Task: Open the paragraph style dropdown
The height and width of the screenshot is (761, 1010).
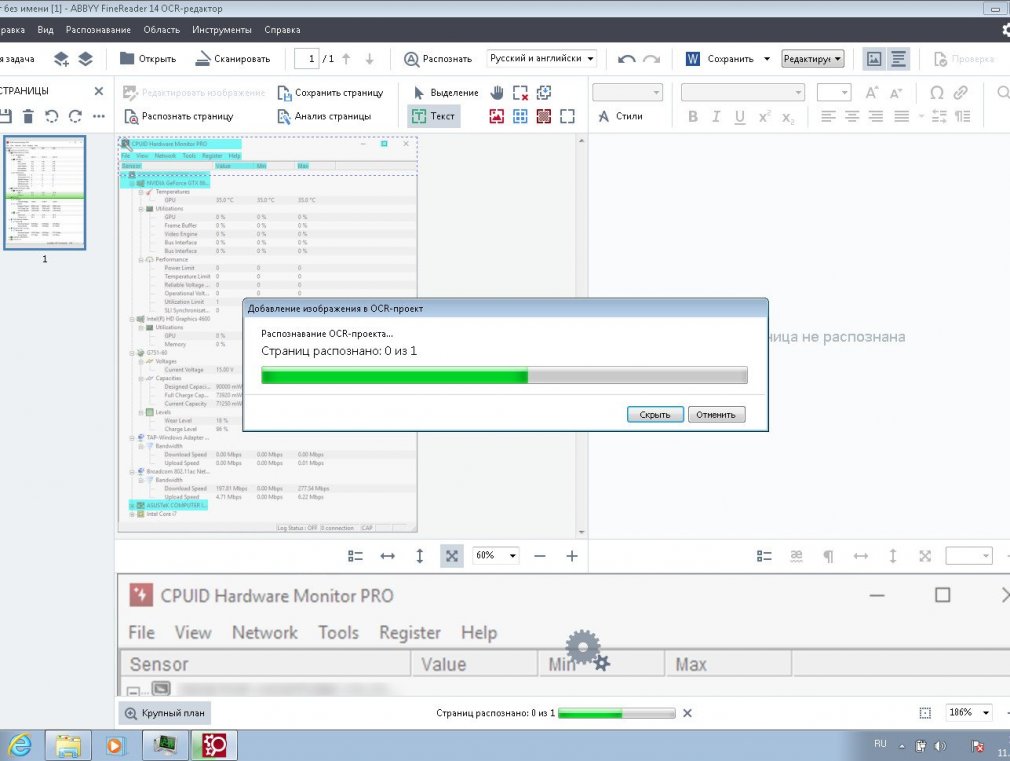Action: 627,93
